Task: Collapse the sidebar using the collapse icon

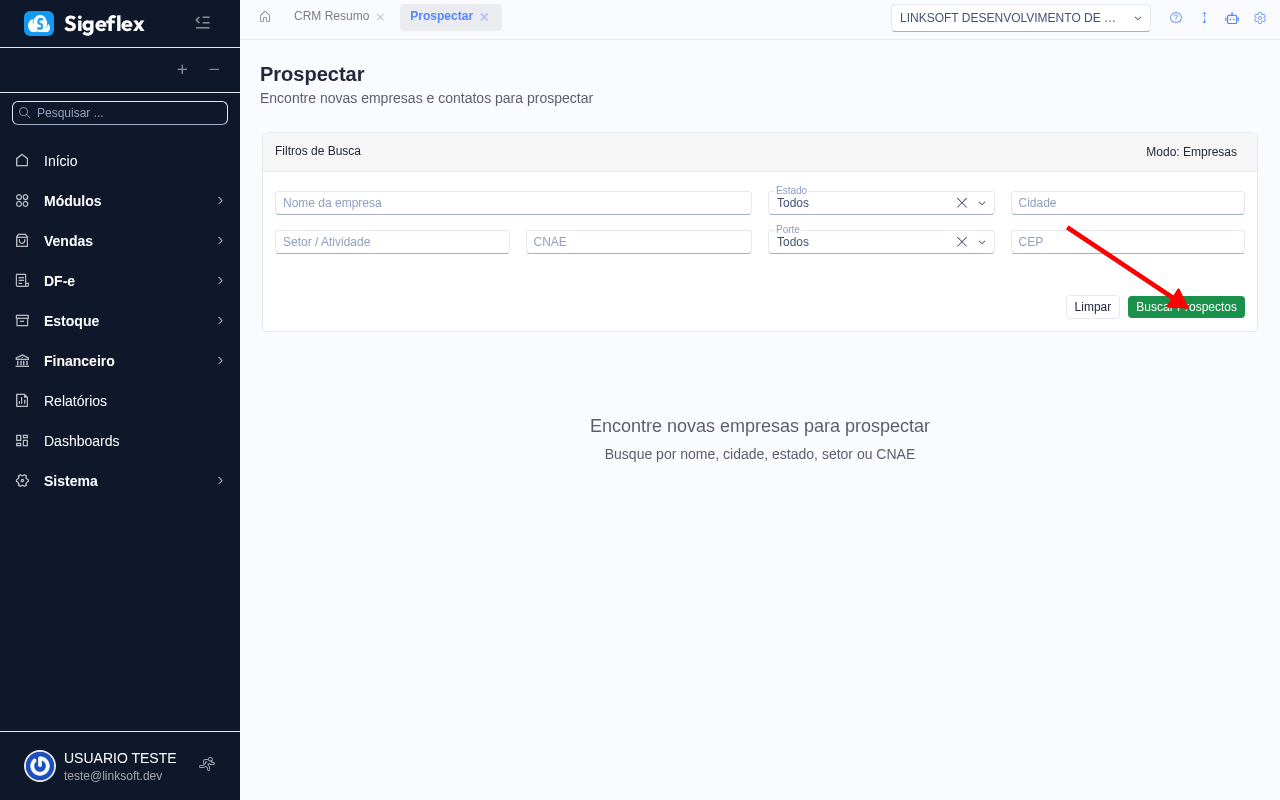Action: coord(202,22)
